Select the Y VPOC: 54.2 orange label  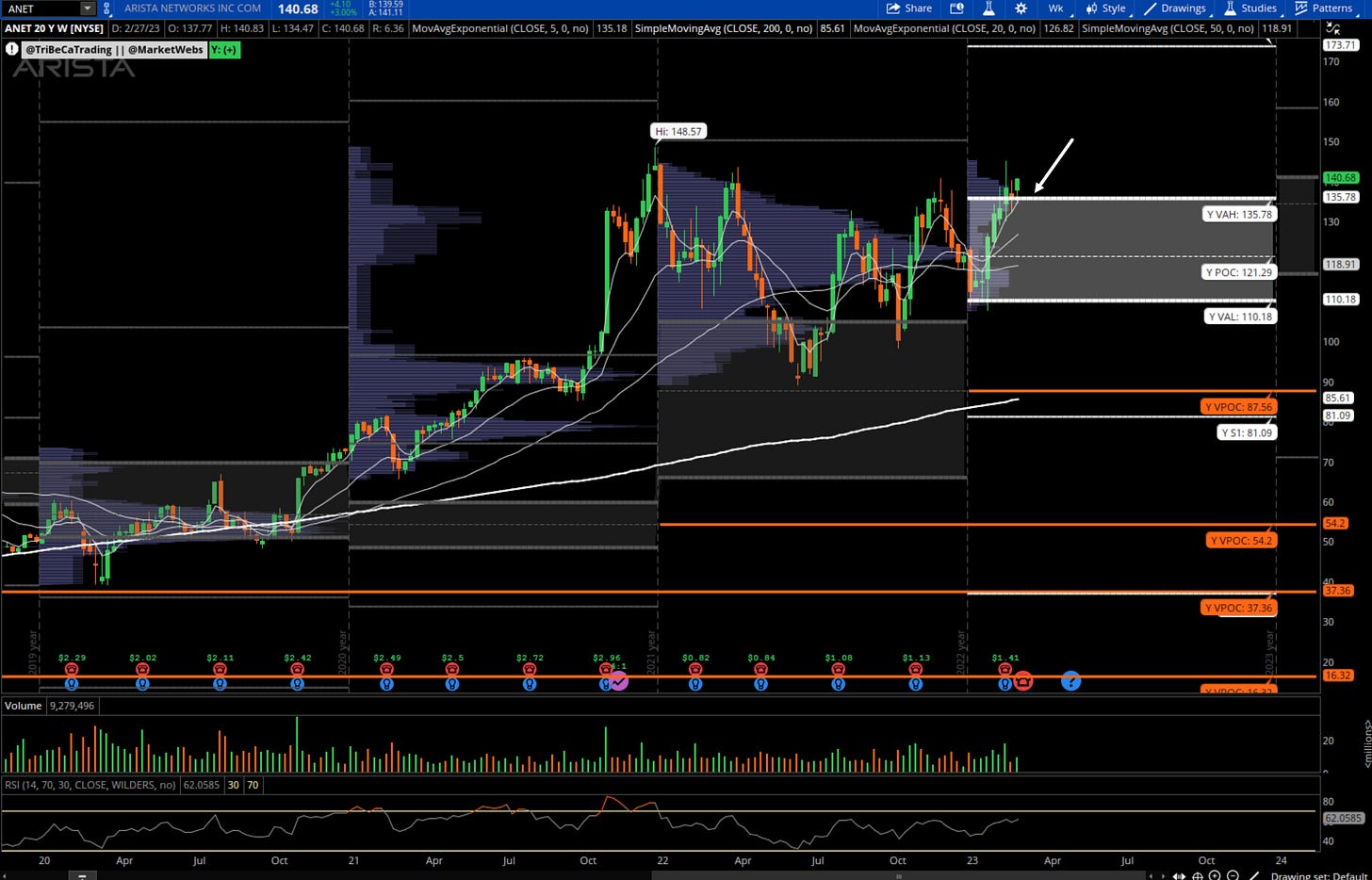1242,541
